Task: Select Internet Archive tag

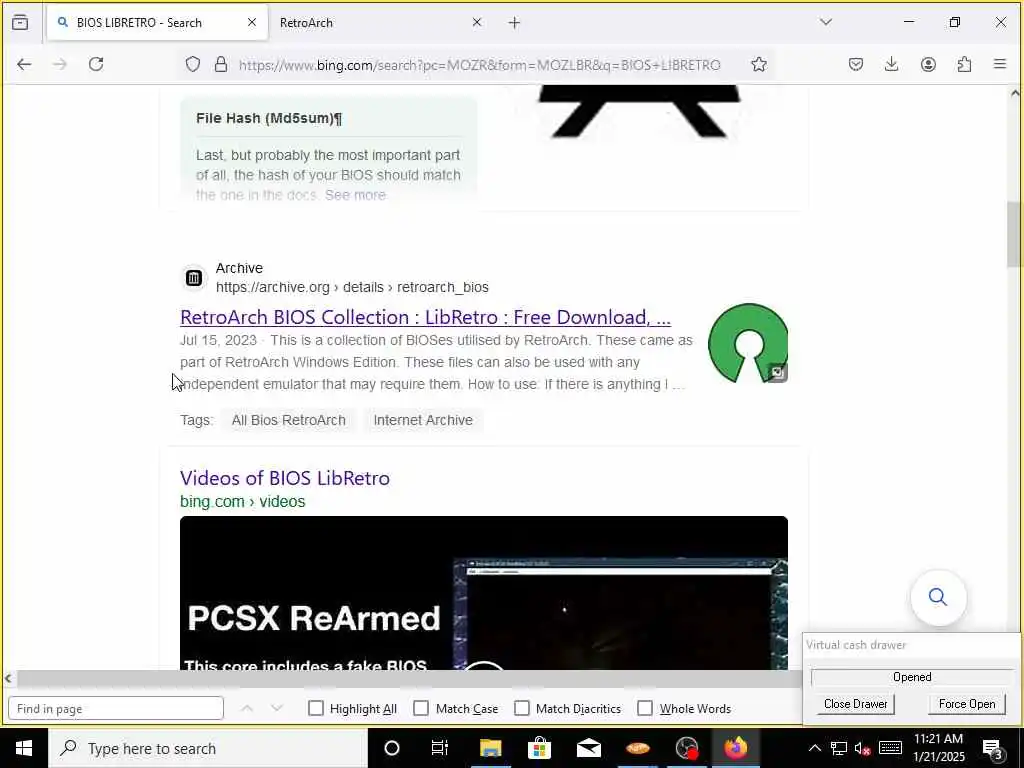Action: point(423,420)
